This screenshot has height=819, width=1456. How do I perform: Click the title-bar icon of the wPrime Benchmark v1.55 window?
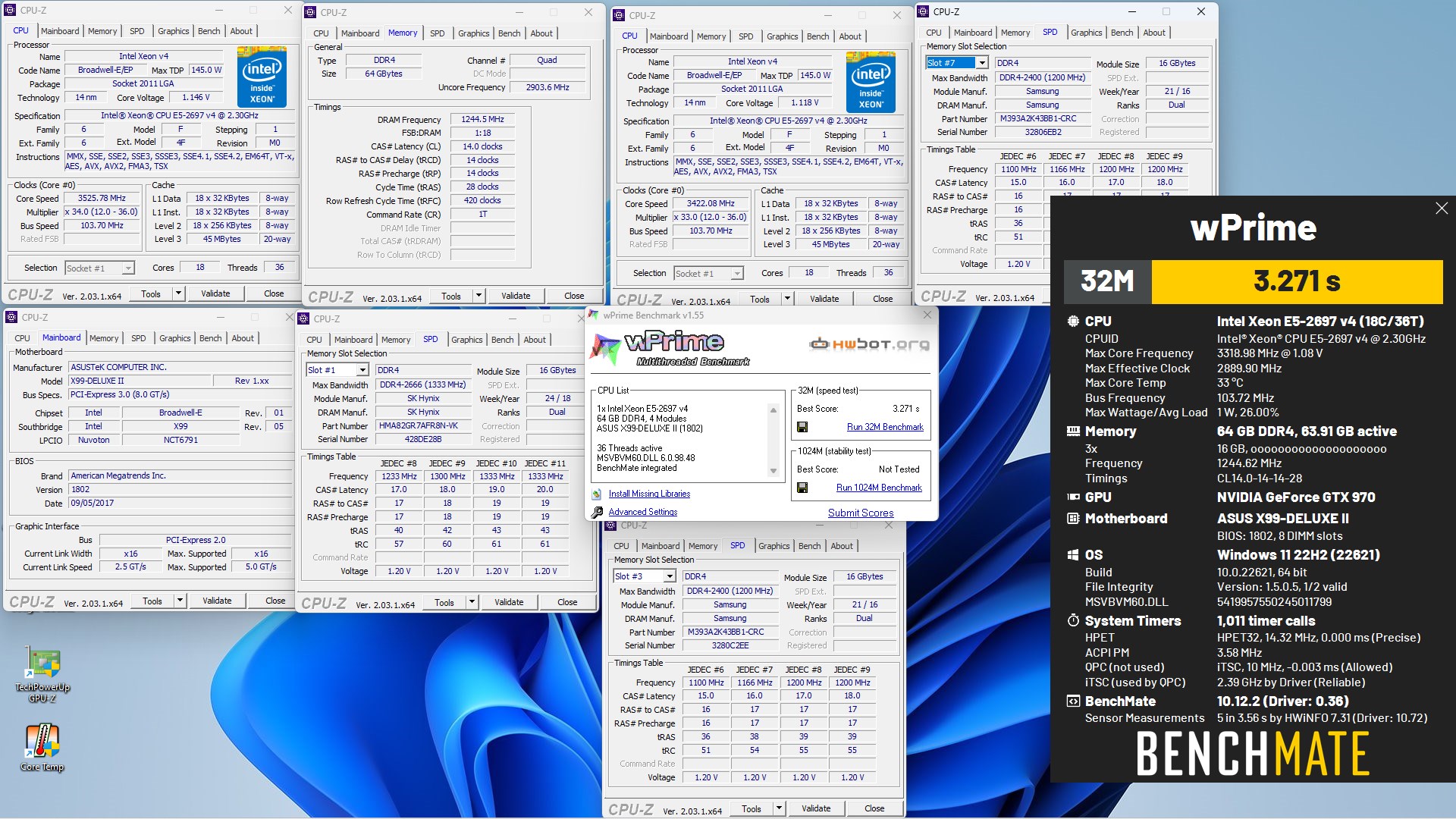coord(594,315)
